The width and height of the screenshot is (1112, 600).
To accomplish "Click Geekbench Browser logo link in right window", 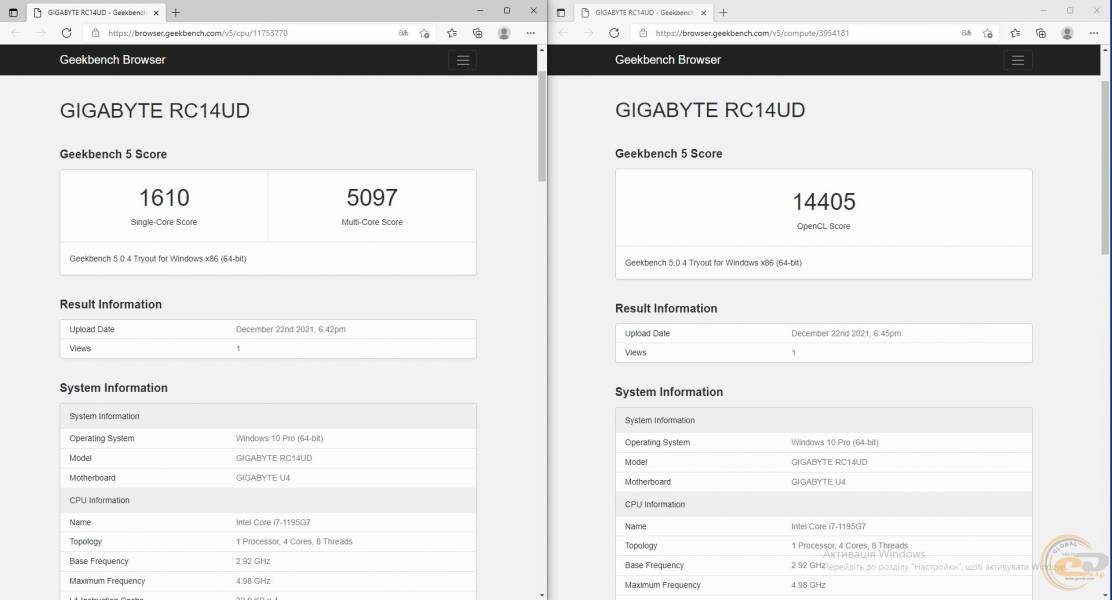I will [x=667, y=60].
